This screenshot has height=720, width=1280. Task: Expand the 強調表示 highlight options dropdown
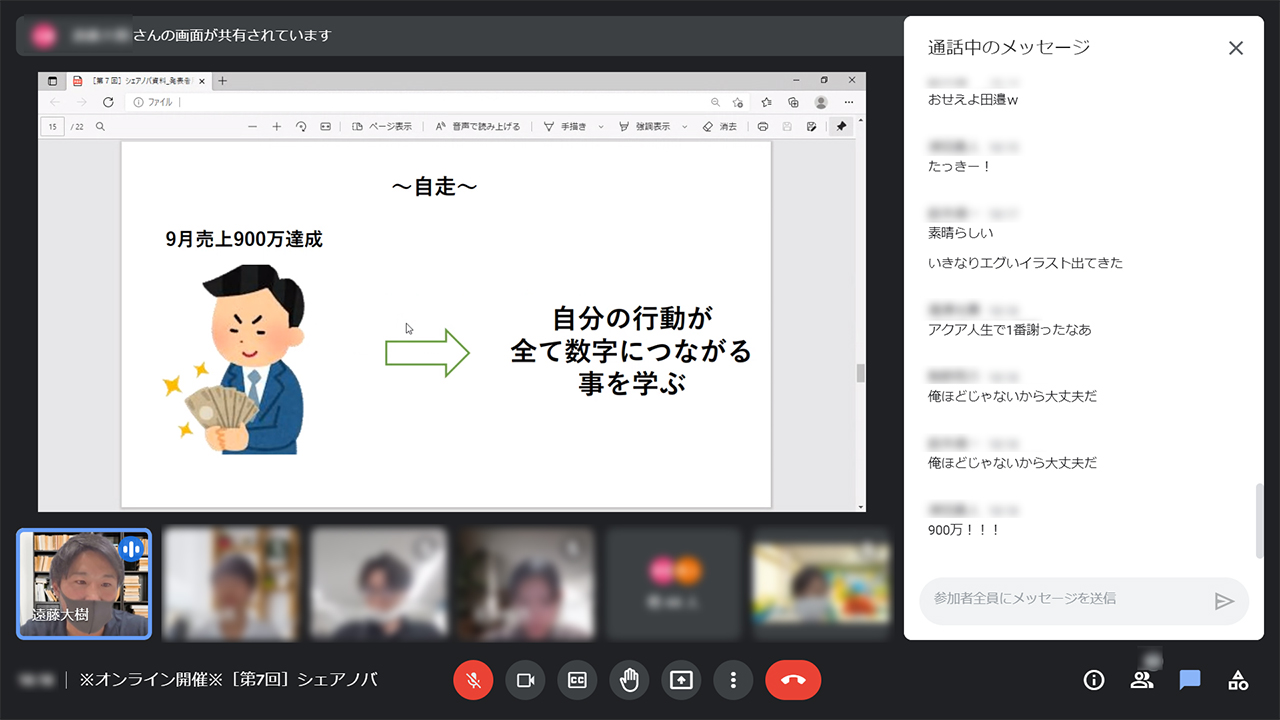coord(685,127)
